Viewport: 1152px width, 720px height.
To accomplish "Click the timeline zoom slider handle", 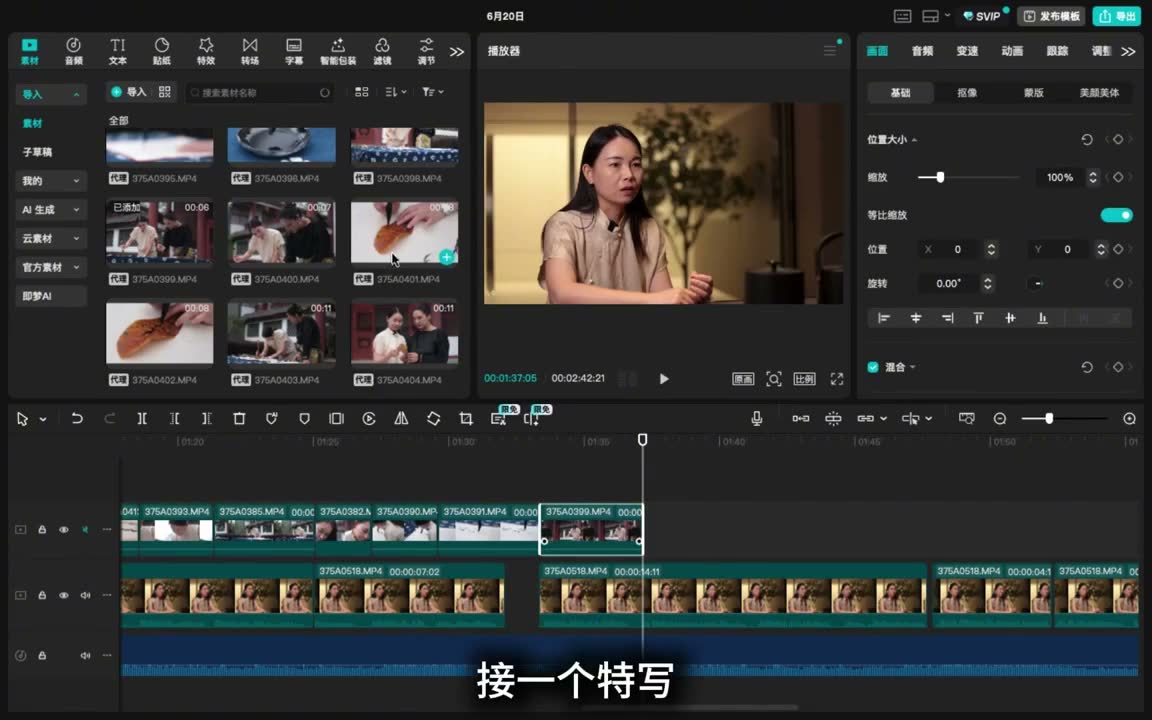I will point(1049,418).
